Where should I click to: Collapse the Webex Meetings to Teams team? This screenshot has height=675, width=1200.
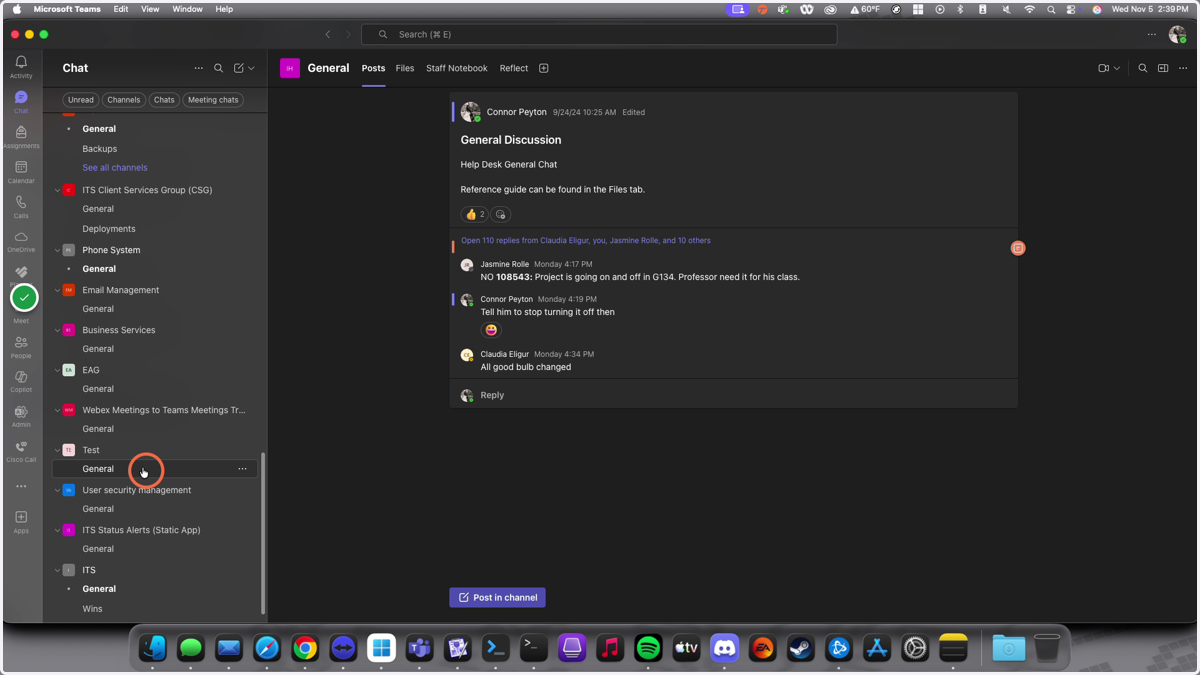(57, 410)
